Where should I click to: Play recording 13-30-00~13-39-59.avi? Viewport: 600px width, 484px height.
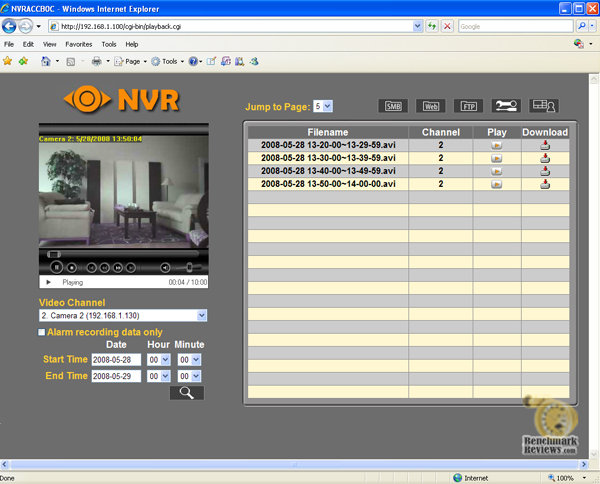[496, 158]
